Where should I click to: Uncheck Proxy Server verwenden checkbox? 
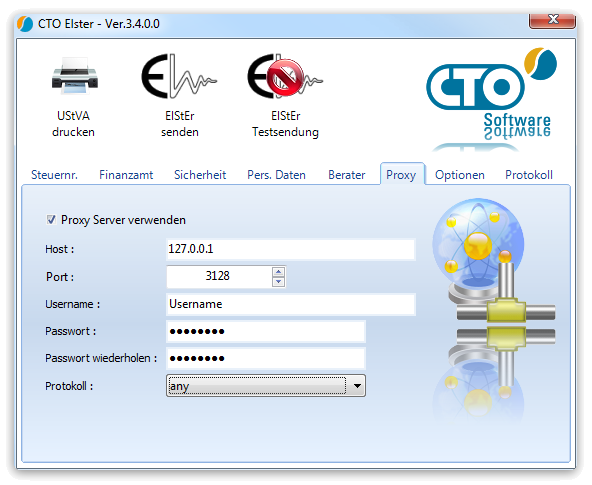[51, 220]
